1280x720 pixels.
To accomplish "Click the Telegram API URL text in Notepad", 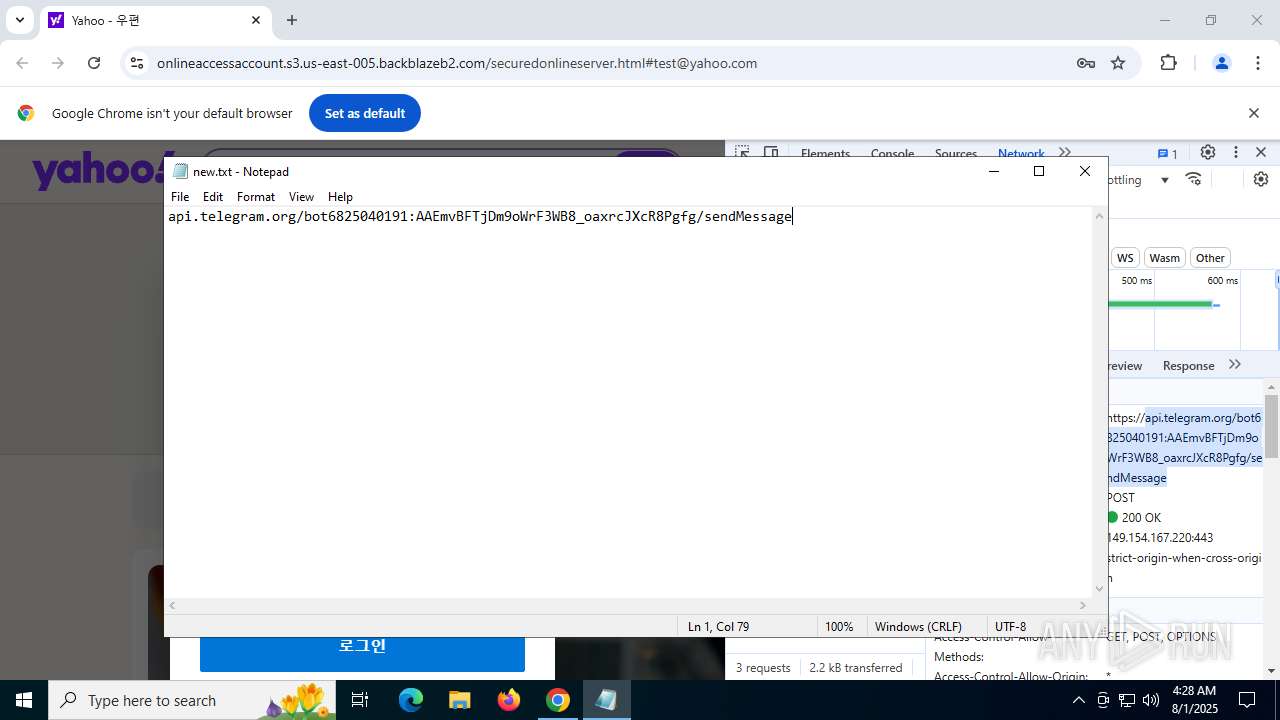I will [x=480, y=217].
